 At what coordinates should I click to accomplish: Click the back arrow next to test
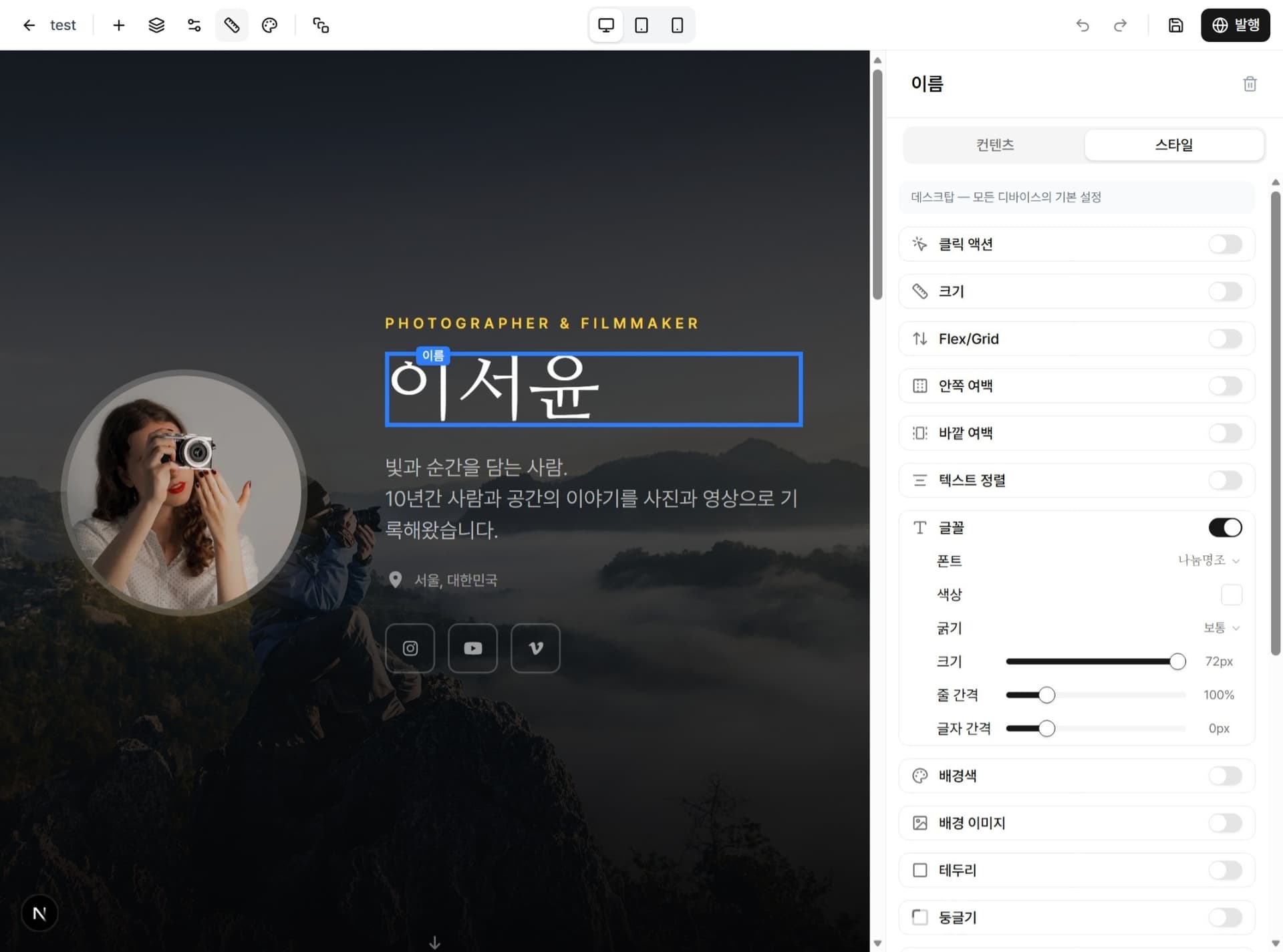tap(29, 25)
